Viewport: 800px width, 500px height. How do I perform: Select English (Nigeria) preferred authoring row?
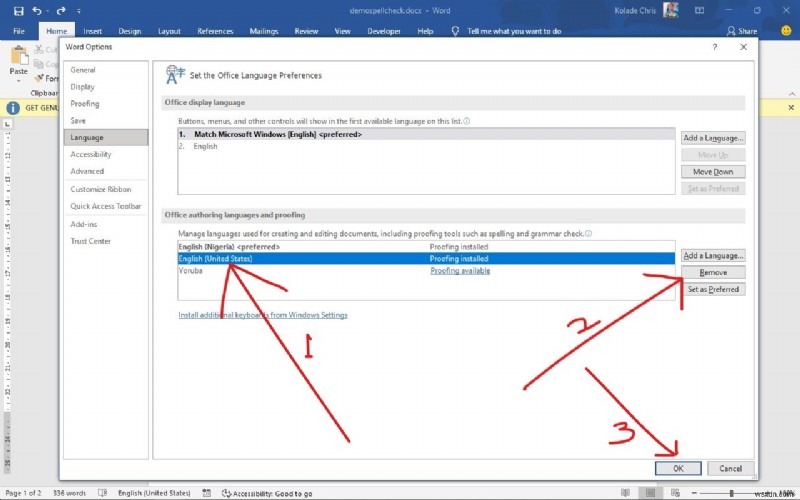[x=426, y=246]
